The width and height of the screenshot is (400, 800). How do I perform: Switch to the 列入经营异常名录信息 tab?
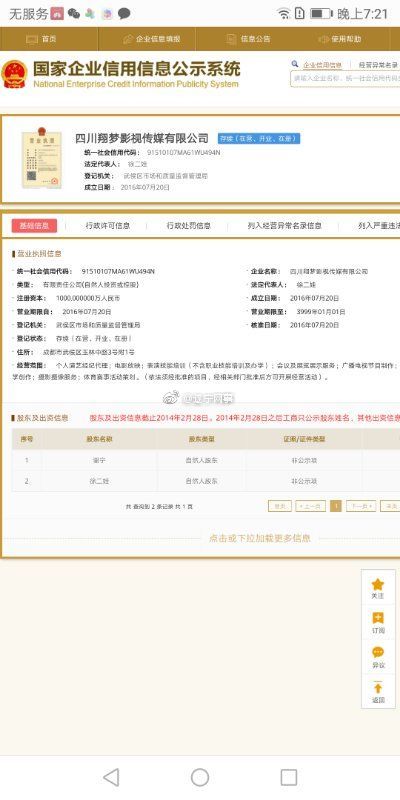[285, 226]
